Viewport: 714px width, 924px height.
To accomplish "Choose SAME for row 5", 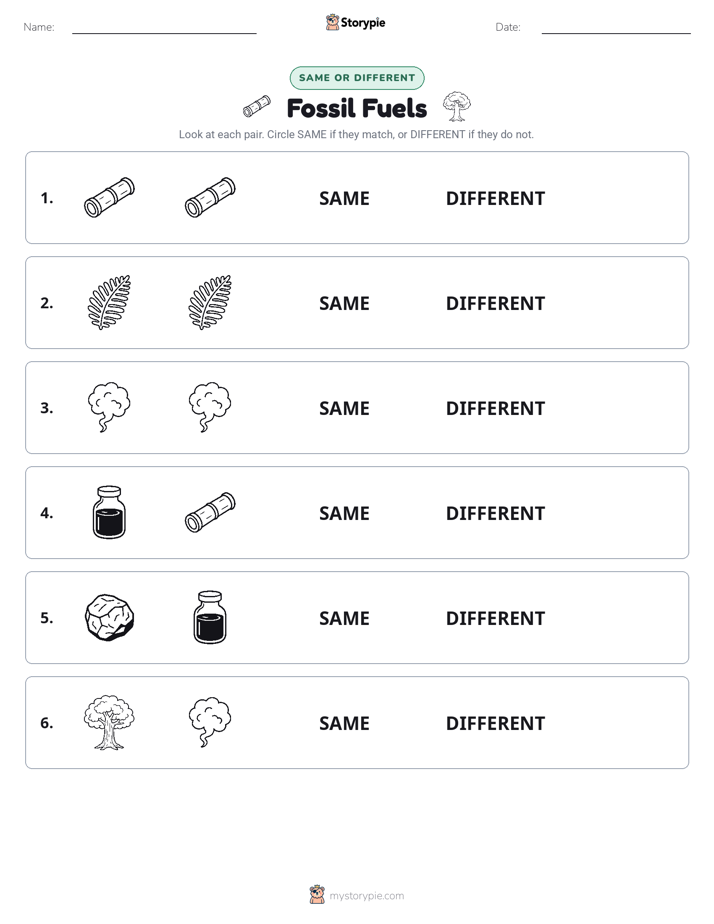I will click(344, 618).
